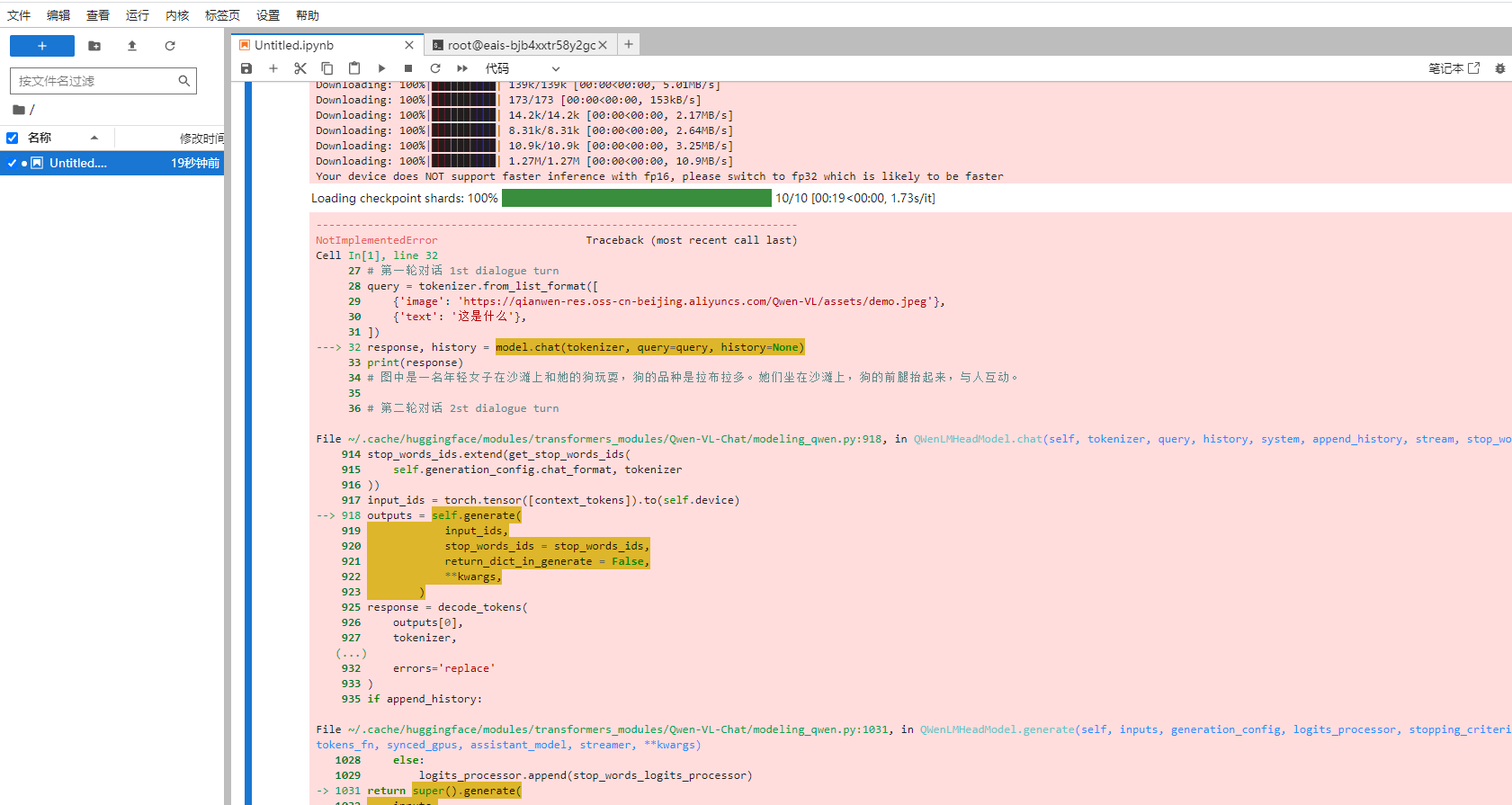Cut the selected cell

click(x=300, y=68)
